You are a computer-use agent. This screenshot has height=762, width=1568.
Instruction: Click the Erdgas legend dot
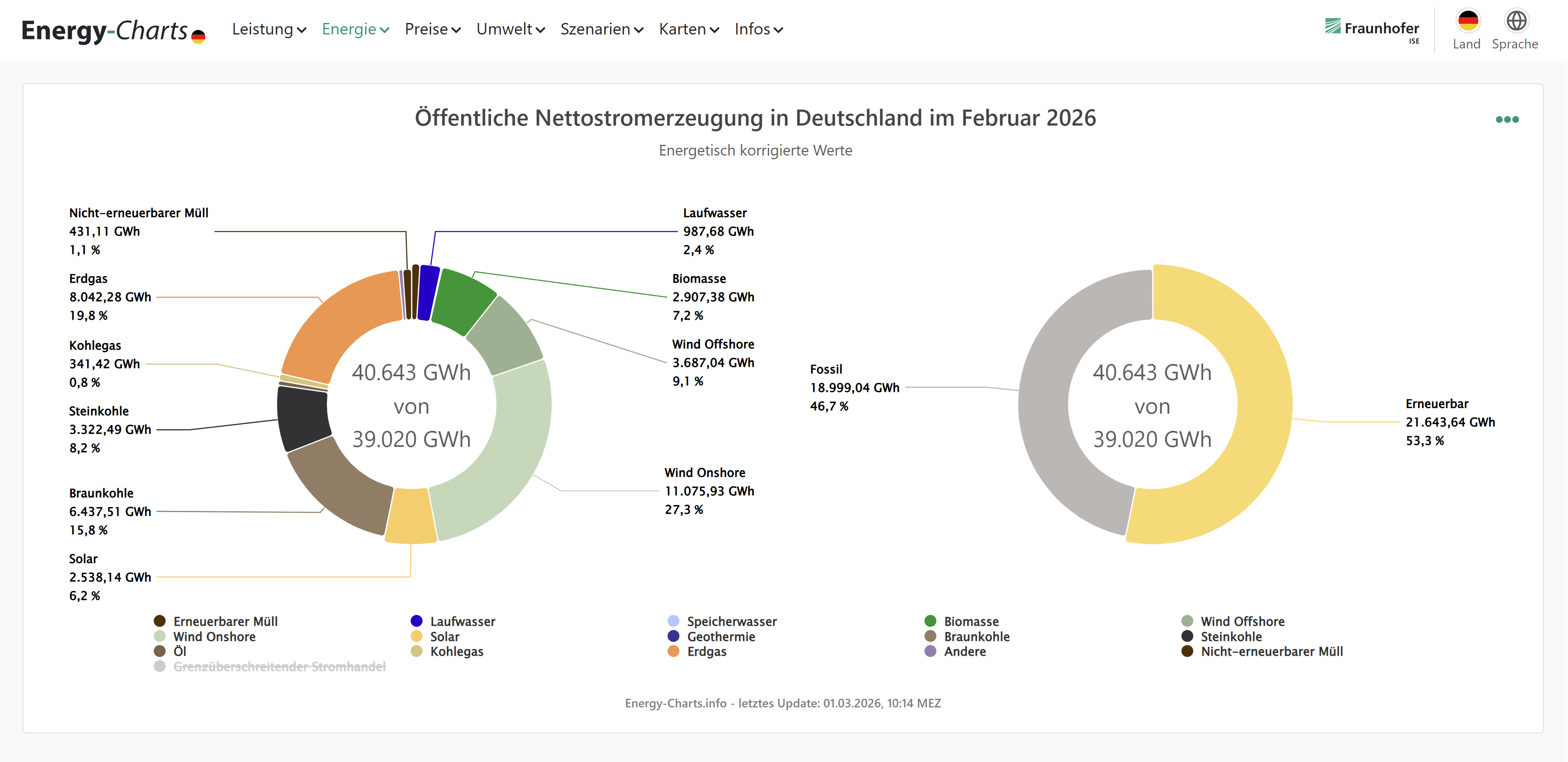click(673, 651)
